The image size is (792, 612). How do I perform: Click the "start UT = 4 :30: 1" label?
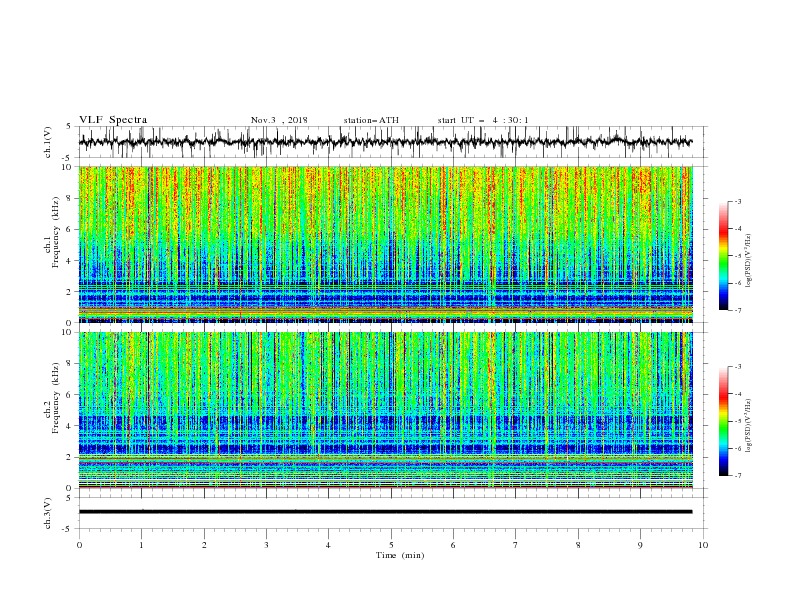tap(483, 120)
